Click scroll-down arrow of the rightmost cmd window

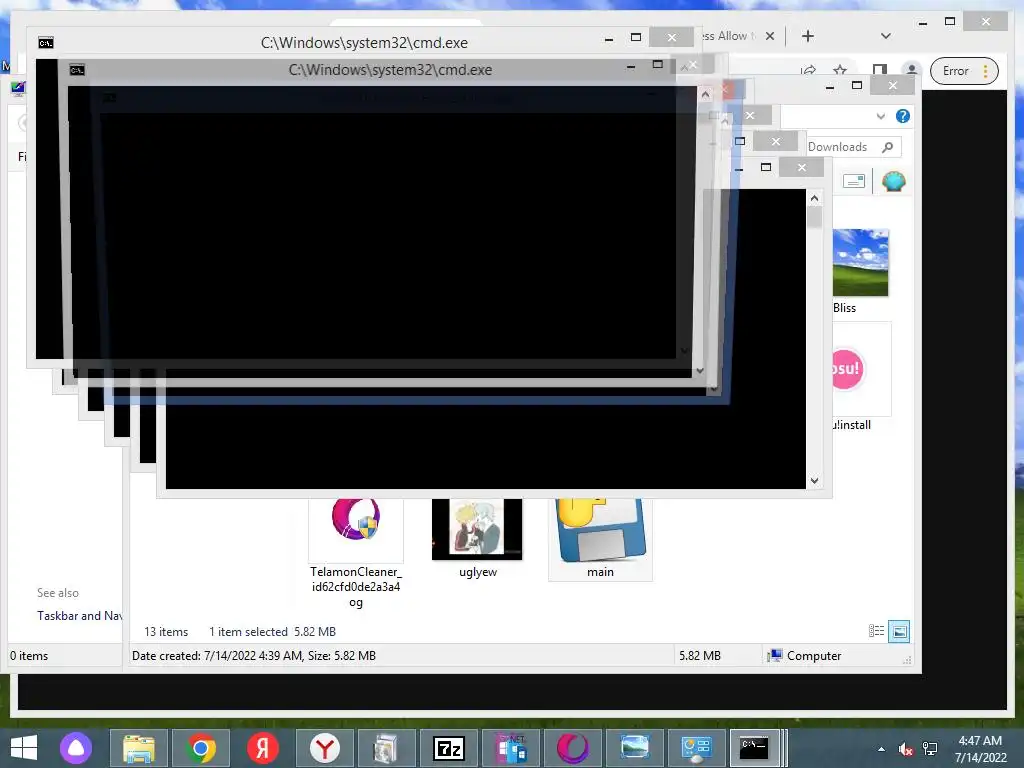click(x=814, y=481)
